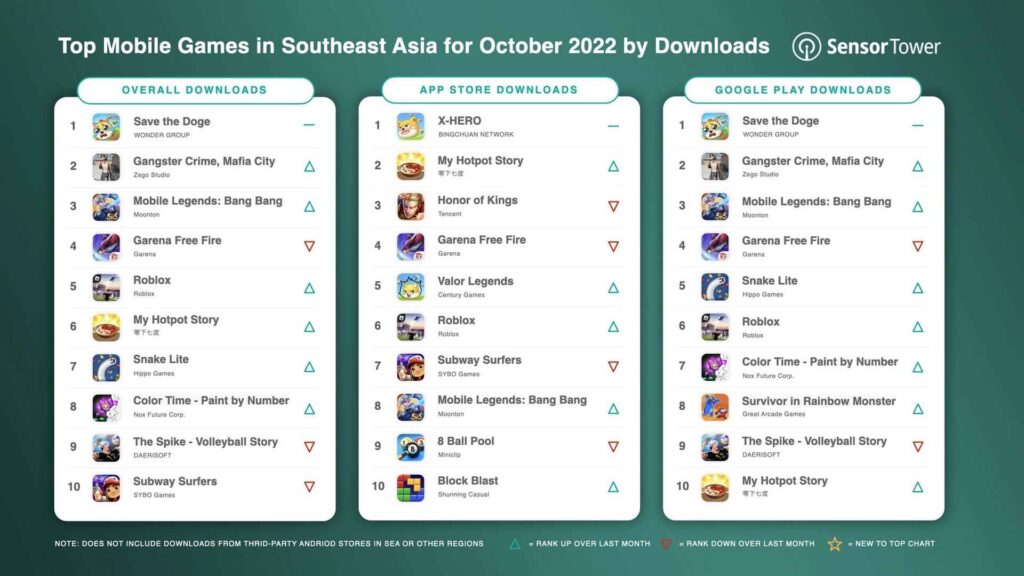Click Roblox icon in App Store list
This screenshot has height=576, width=1024.
coord(410,327)
